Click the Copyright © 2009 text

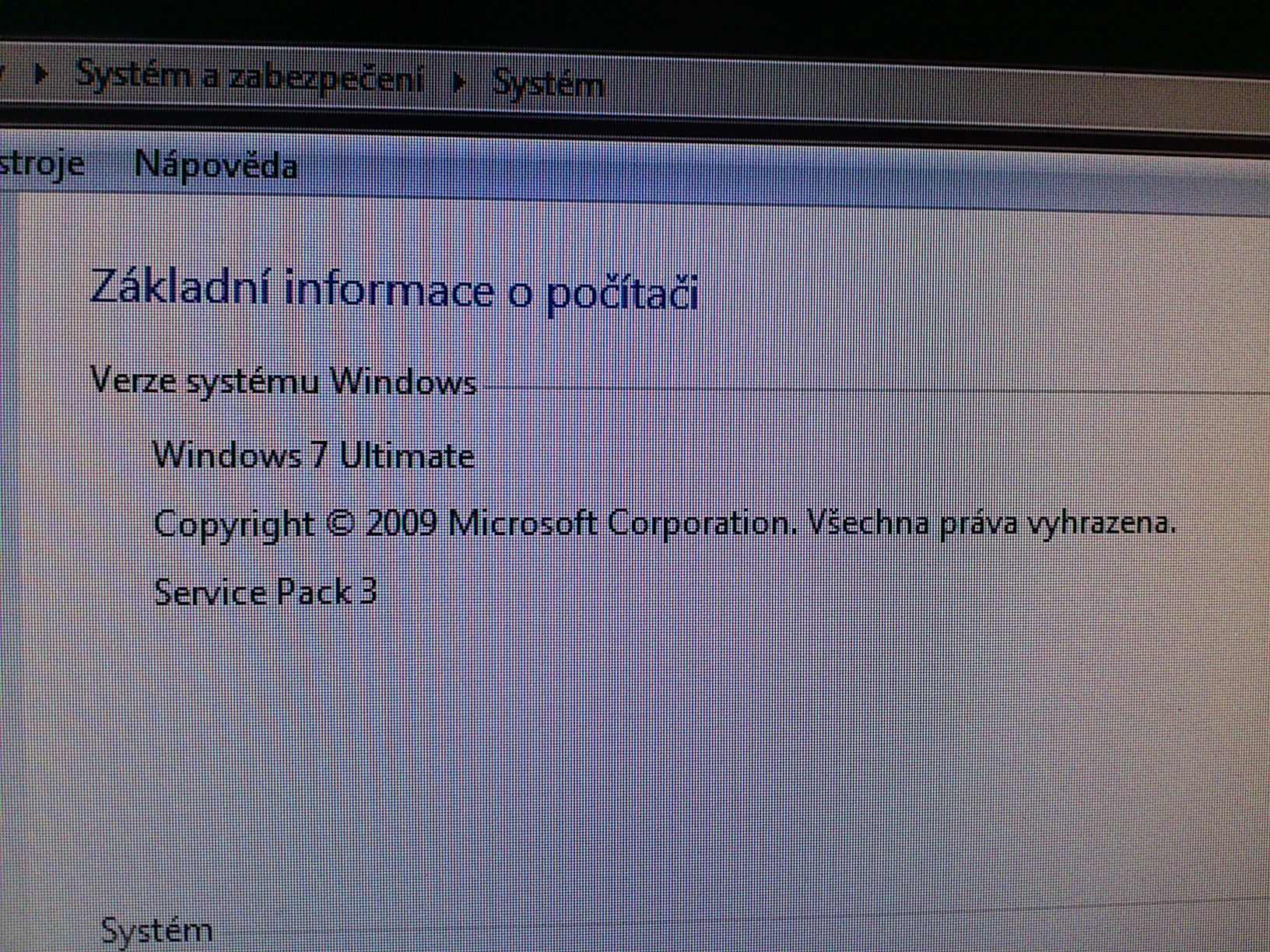click(x=295, y=523)
